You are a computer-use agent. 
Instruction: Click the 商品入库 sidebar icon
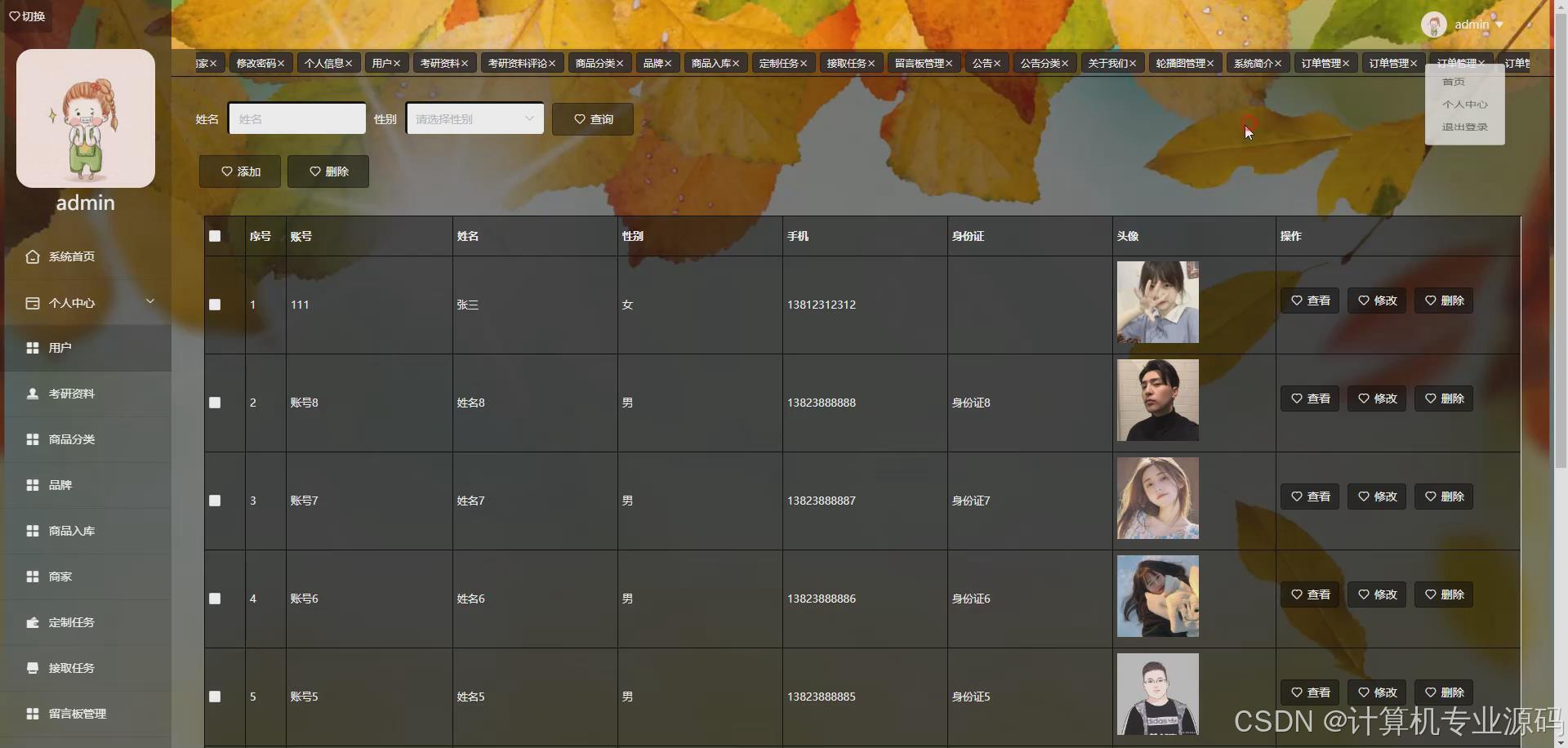tap(33, 531)
